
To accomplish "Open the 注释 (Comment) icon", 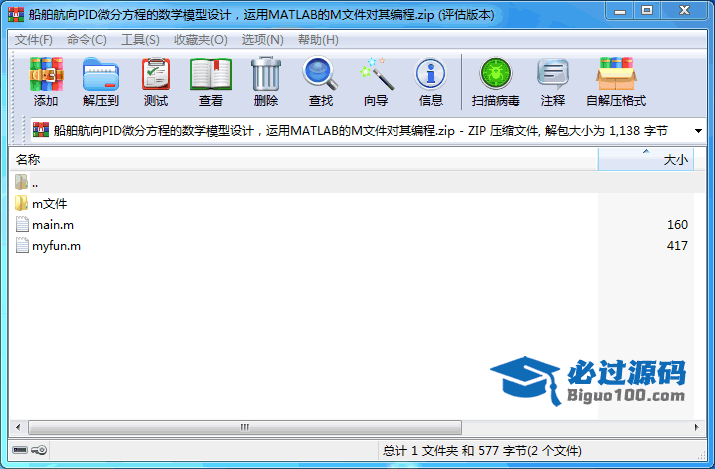I will click(x=553, y=74).
